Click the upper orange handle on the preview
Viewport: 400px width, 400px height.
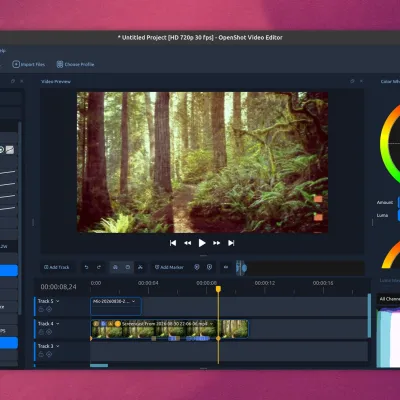pos(318,199)
